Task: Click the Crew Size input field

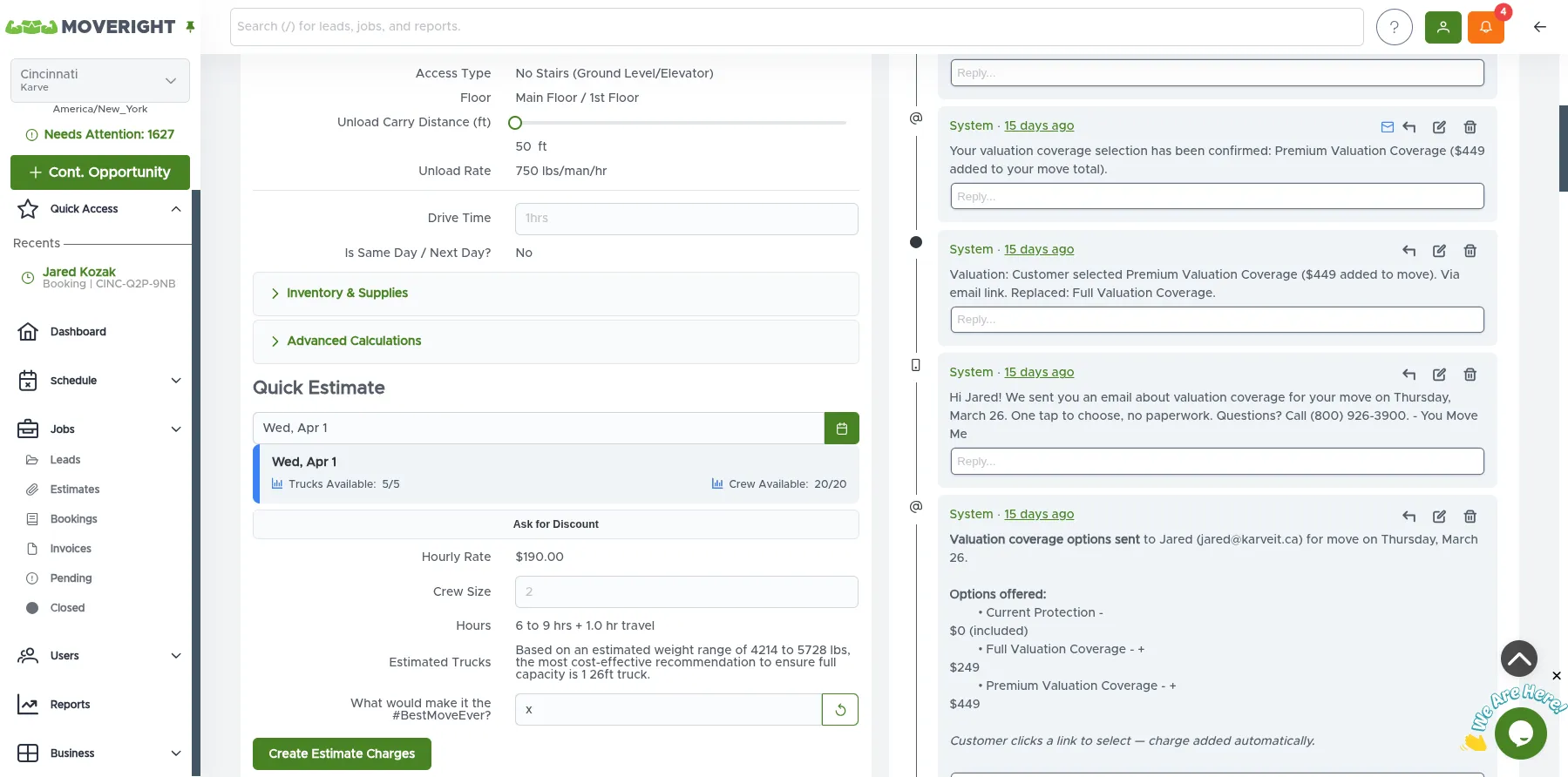Action: tap(687, 592)
